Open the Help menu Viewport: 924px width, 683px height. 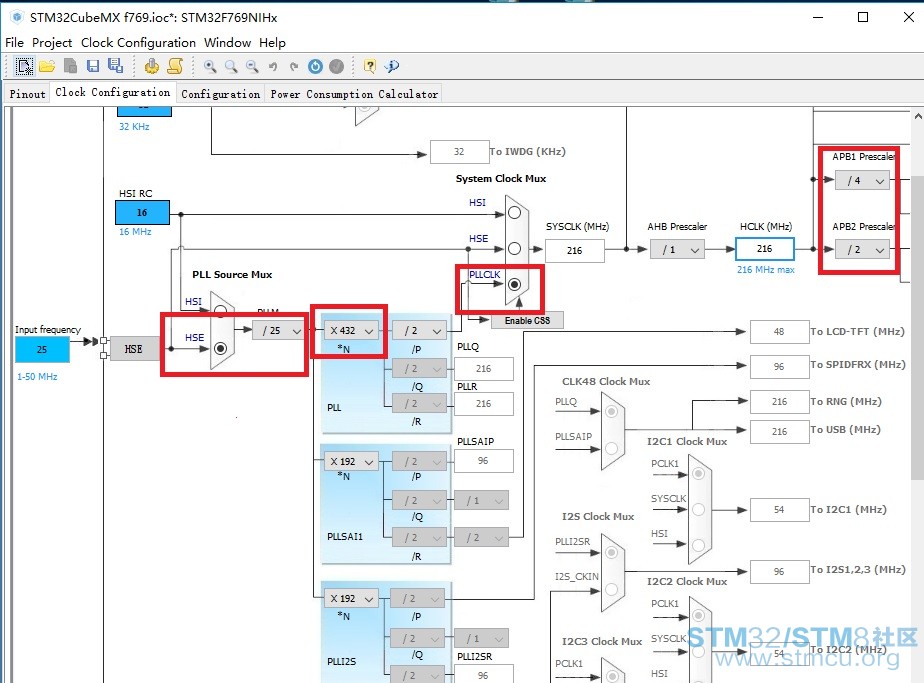(272, 42)
